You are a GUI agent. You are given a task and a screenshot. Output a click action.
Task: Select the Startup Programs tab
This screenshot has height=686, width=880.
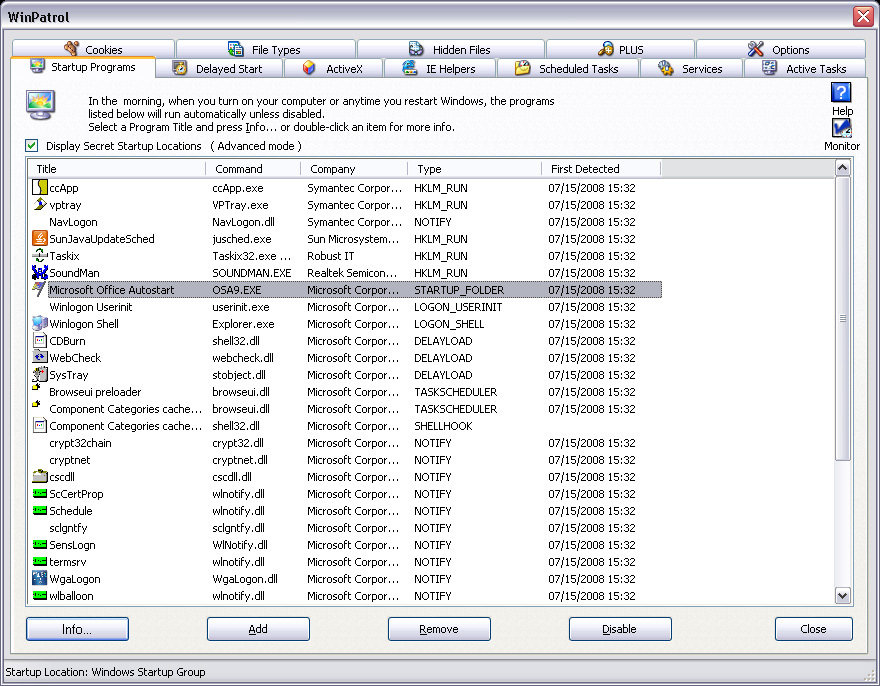(x=83, y=67)
